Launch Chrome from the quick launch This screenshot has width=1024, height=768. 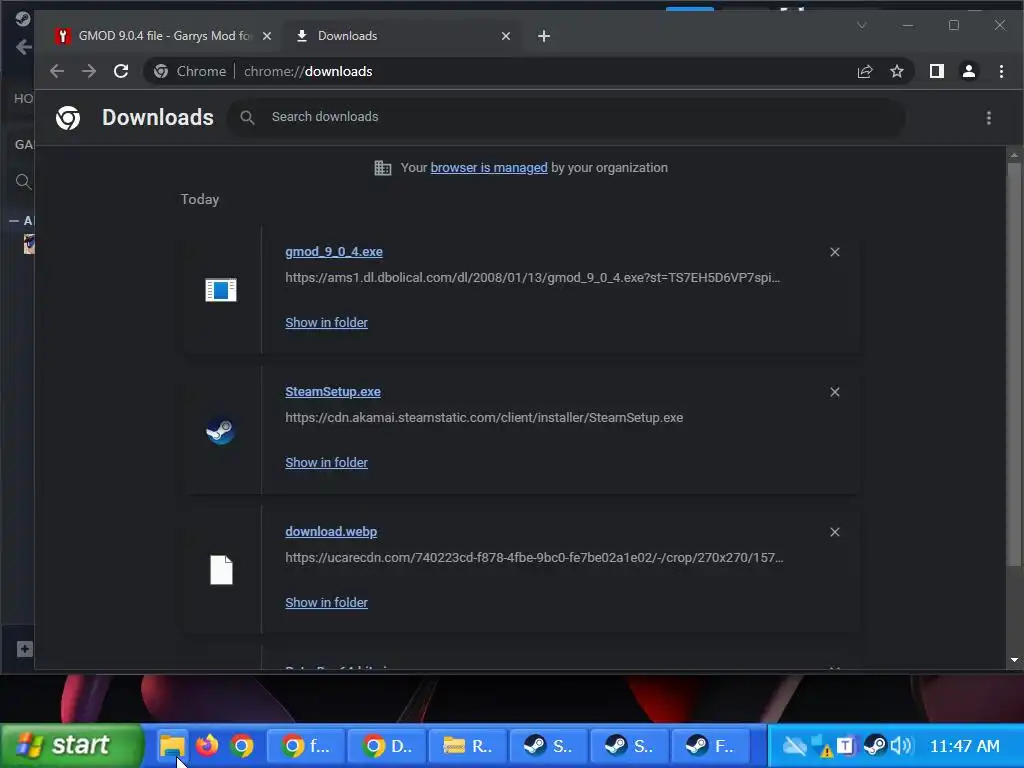click(x=242, y=746)
